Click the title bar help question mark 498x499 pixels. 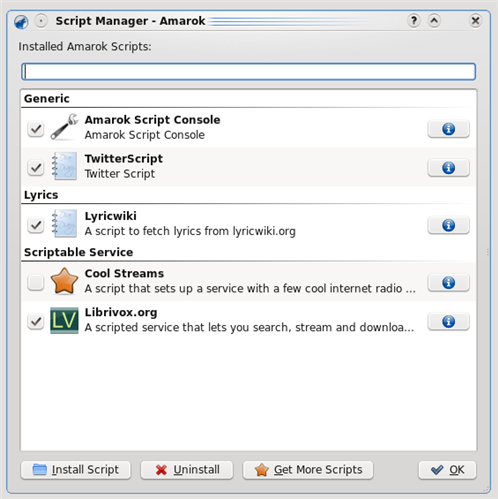414,21
